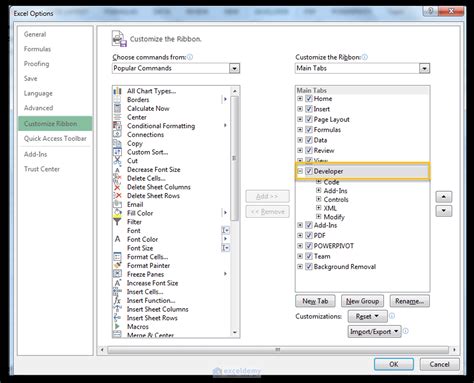Click the Fill Color bucket icon
Screen dimensions: 474x383
click(117, 213)
